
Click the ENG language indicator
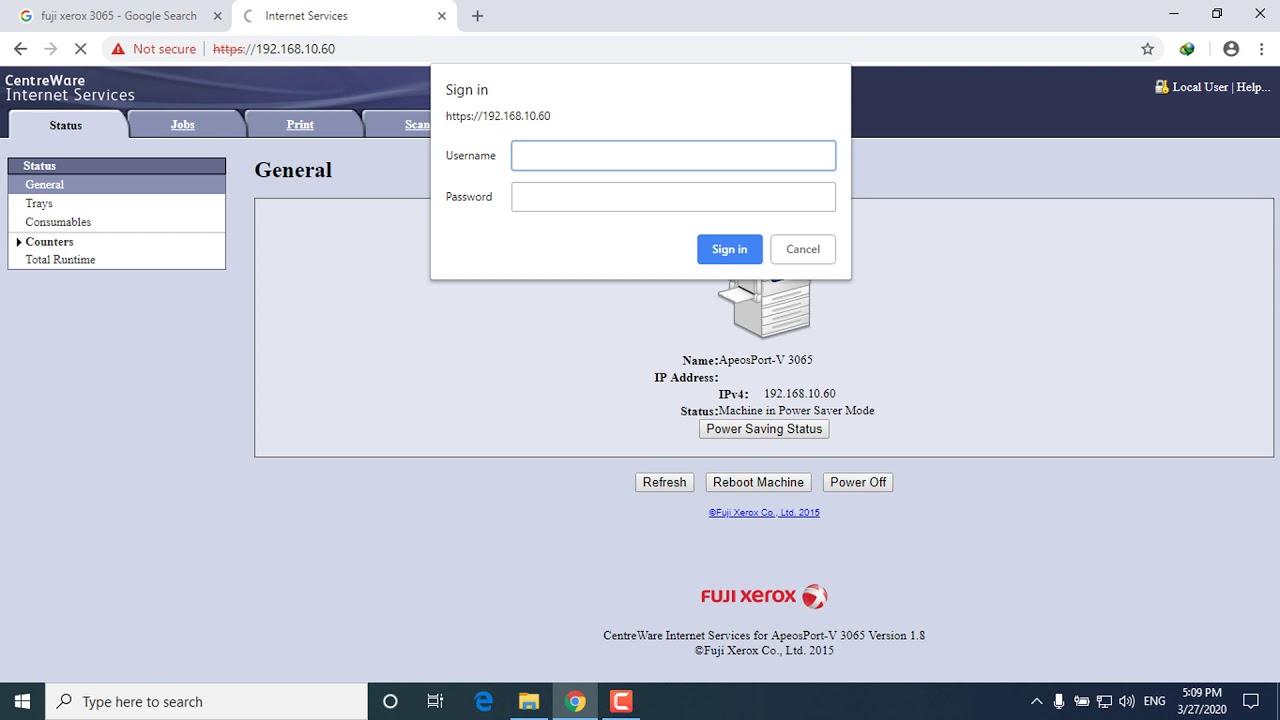coord(1154,701)
